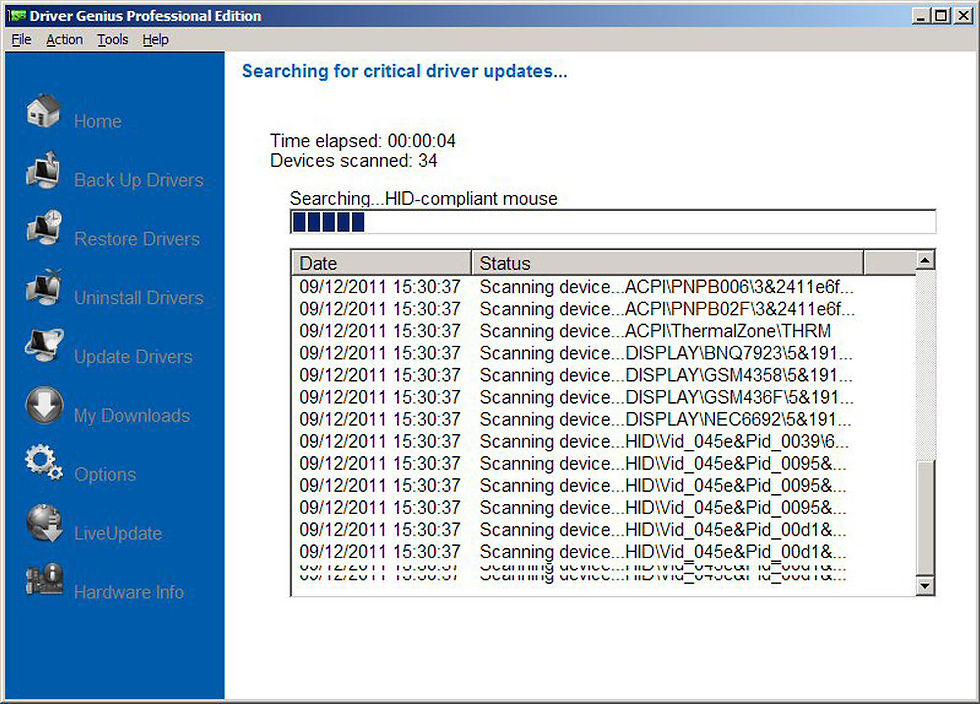Open the LiveUpdate section

click(x=118, y=533)
